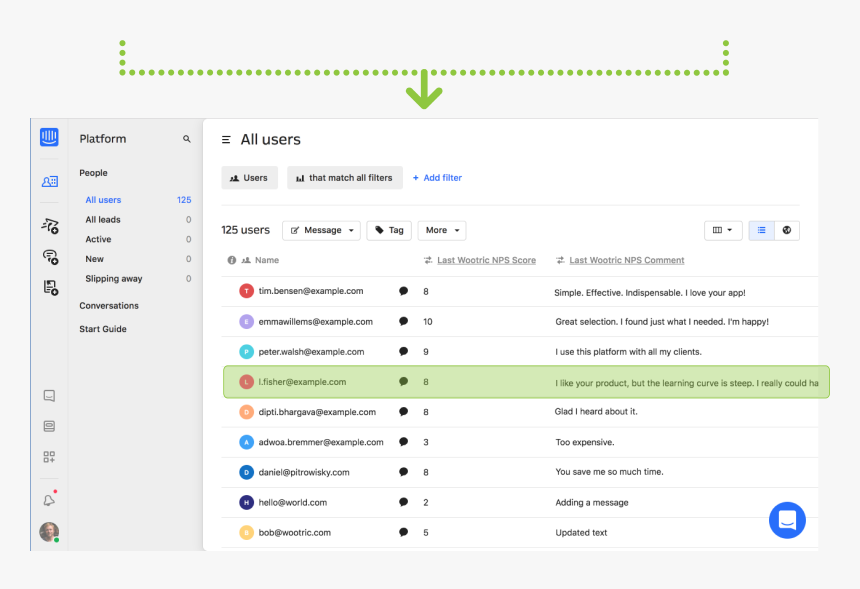Open the search magnifier beside Platform

pos(186,139)
